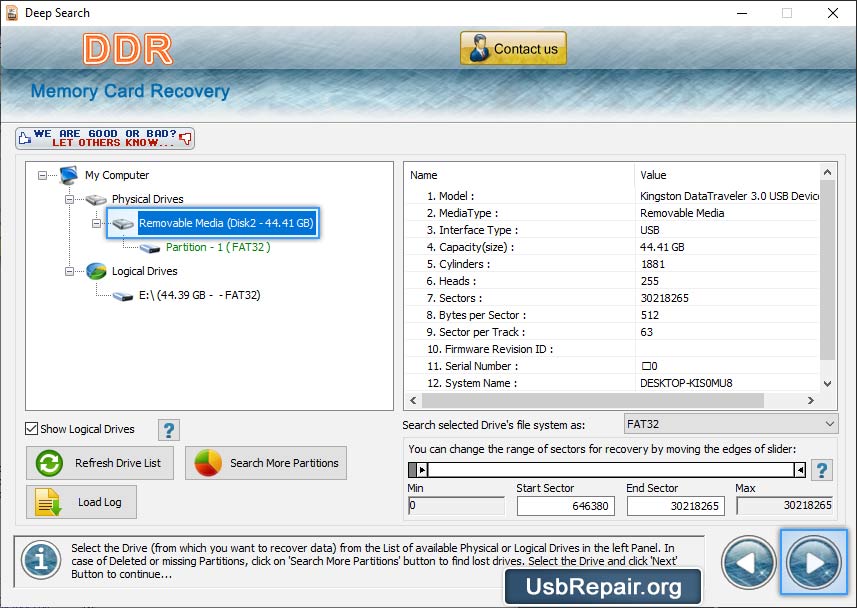Toggle the Show Logical Drives checkbox

[32, 429]
